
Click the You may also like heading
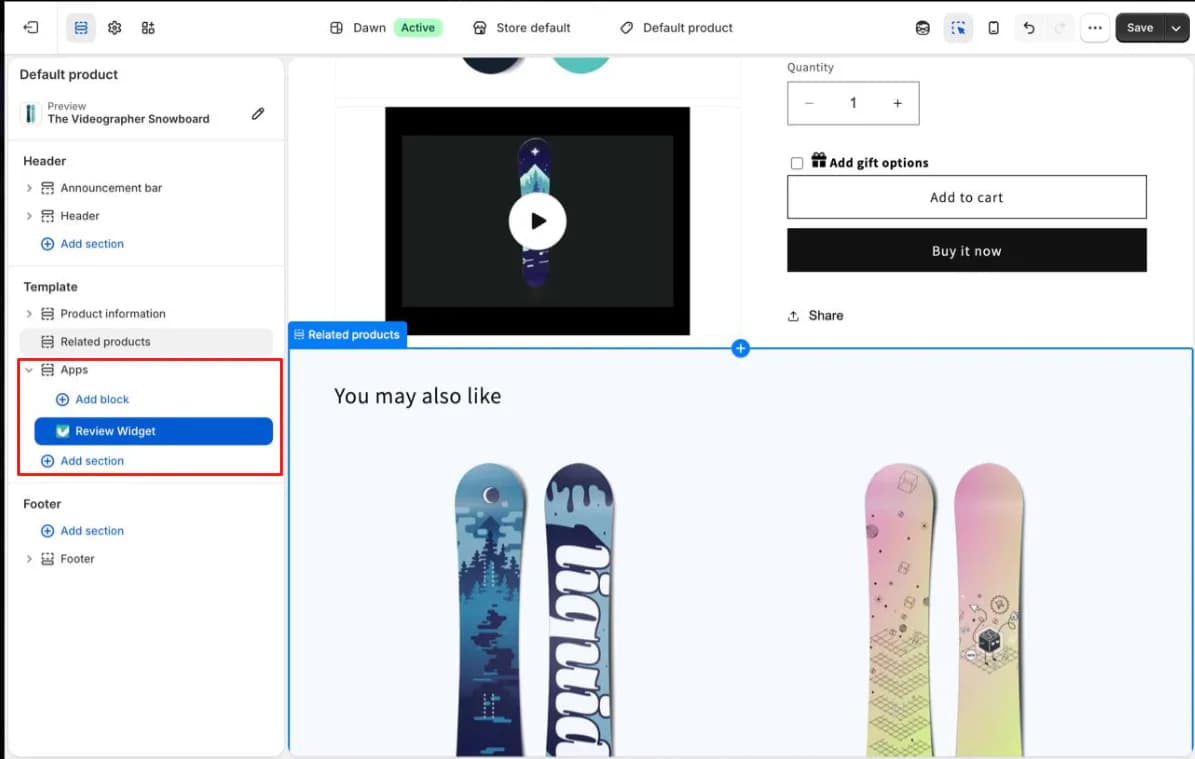click(418, 396)
